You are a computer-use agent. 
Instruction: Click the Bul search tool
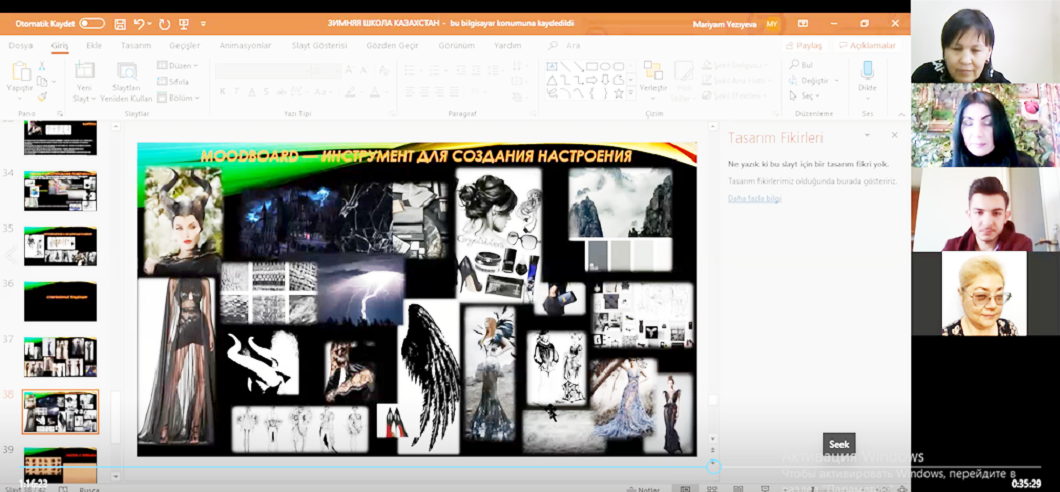(802, 65)
